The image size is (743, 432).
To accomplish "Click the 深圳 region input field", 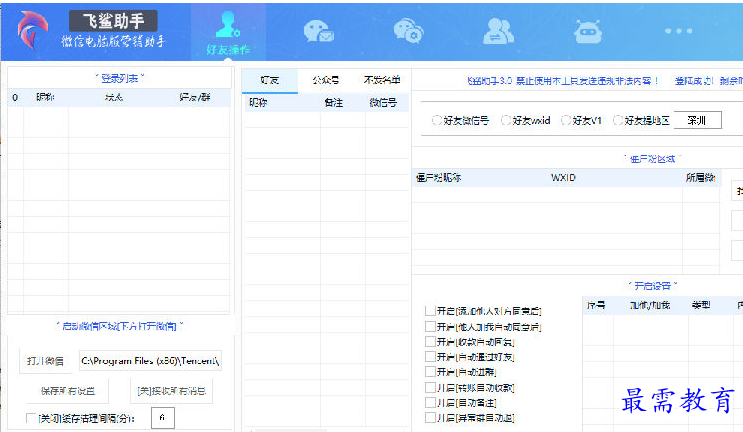I will 698,120.
